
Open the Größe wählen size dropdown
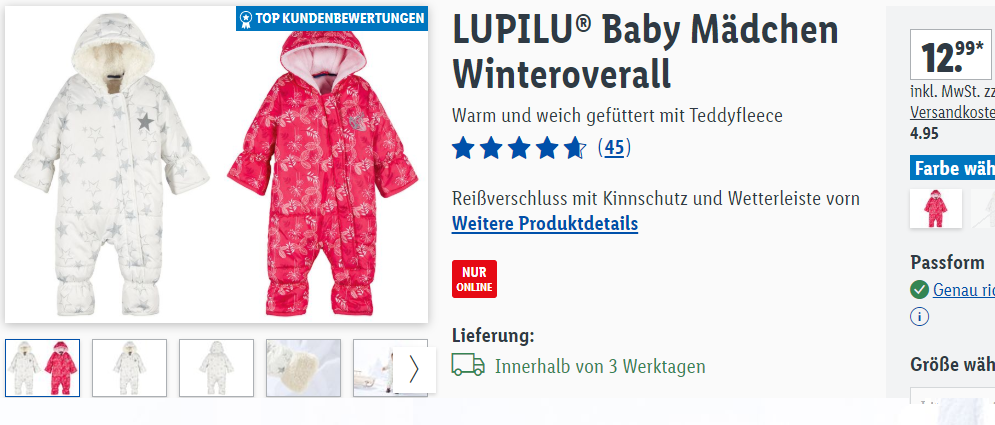952,396
